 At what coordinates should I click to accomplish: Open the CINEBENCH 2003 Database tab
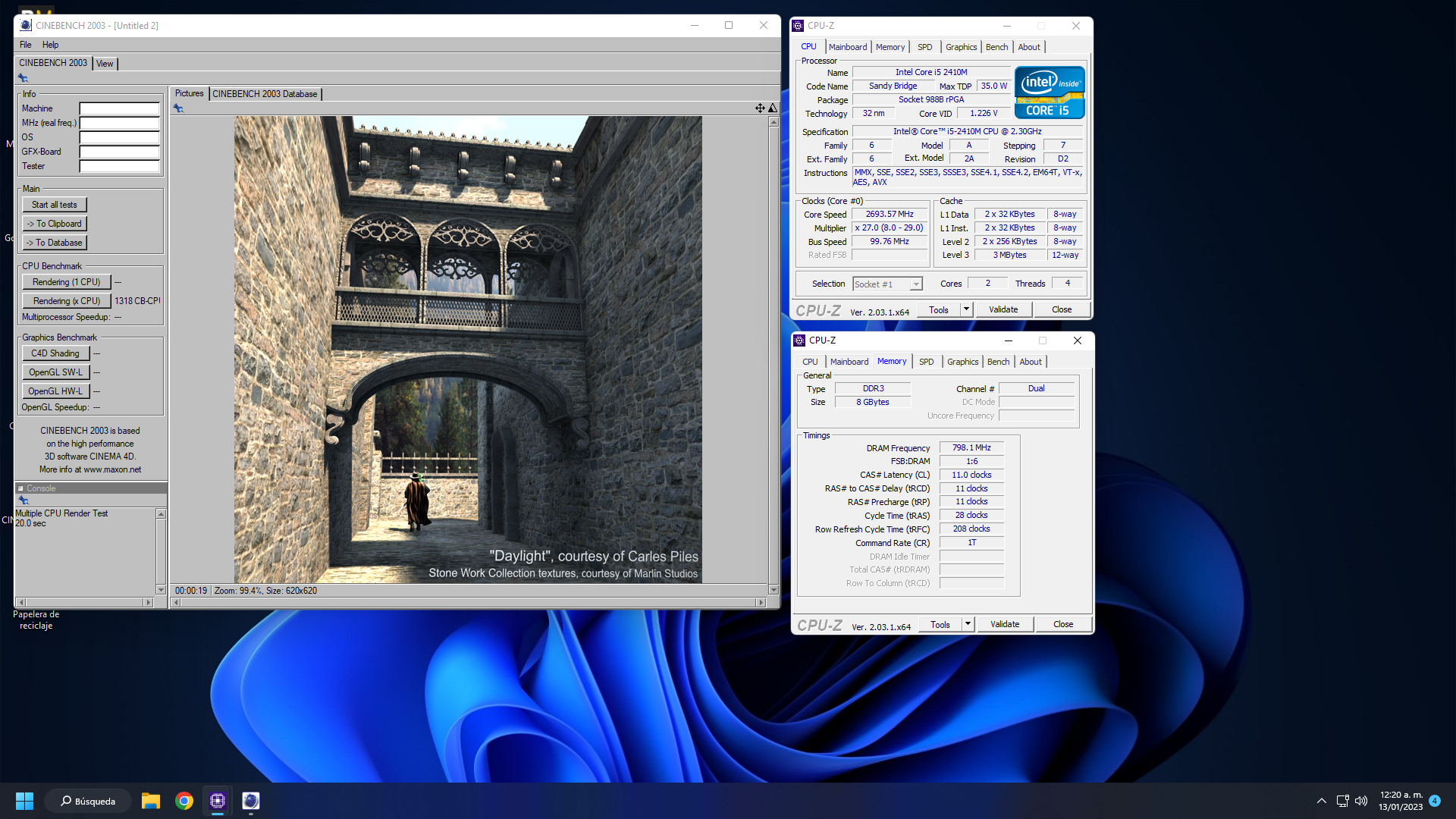(x=265, y=94)
